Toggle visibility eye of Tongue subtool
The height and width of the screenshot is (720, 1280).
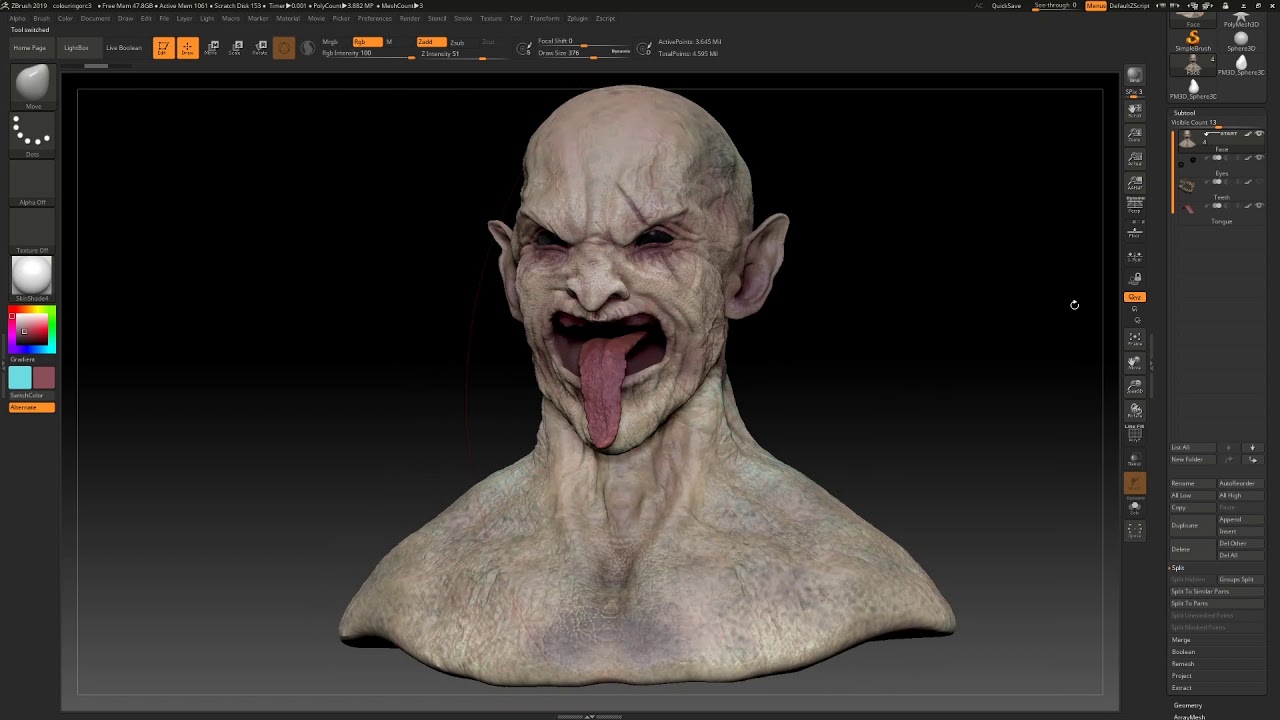[x=1259, y=206]
